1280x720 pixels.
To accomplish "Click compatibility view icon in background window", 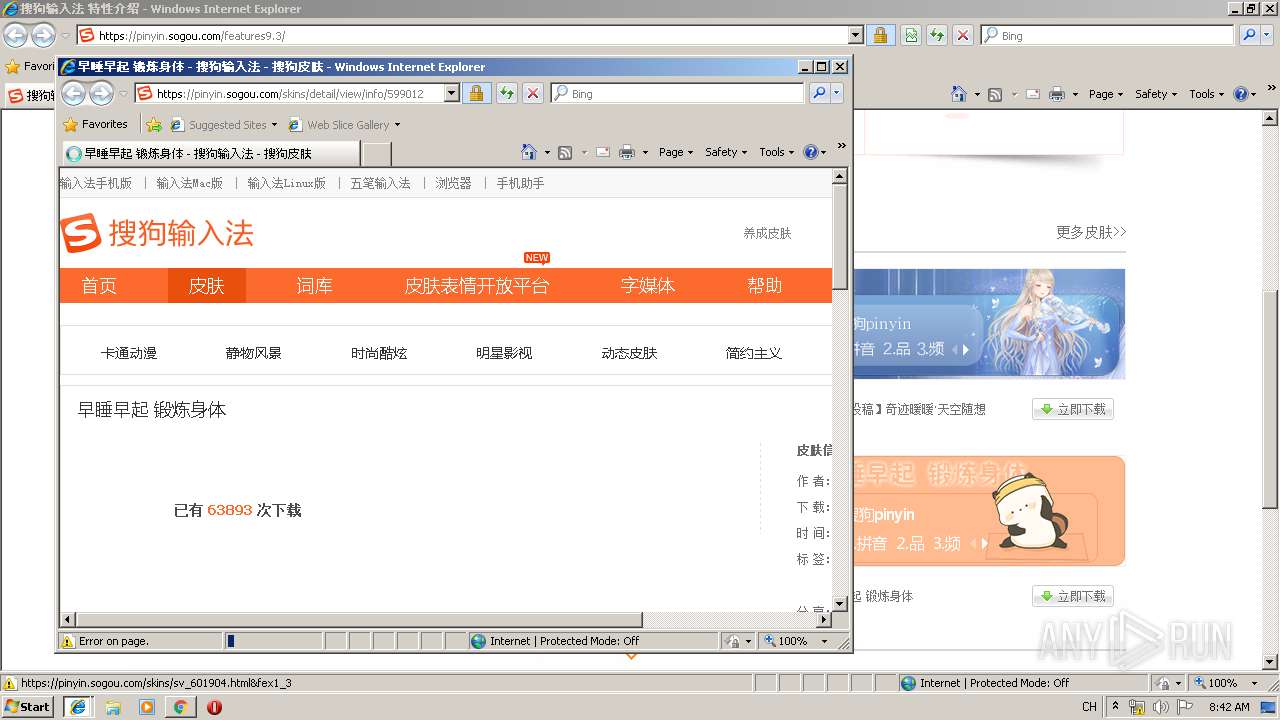I will pos(911,35).
